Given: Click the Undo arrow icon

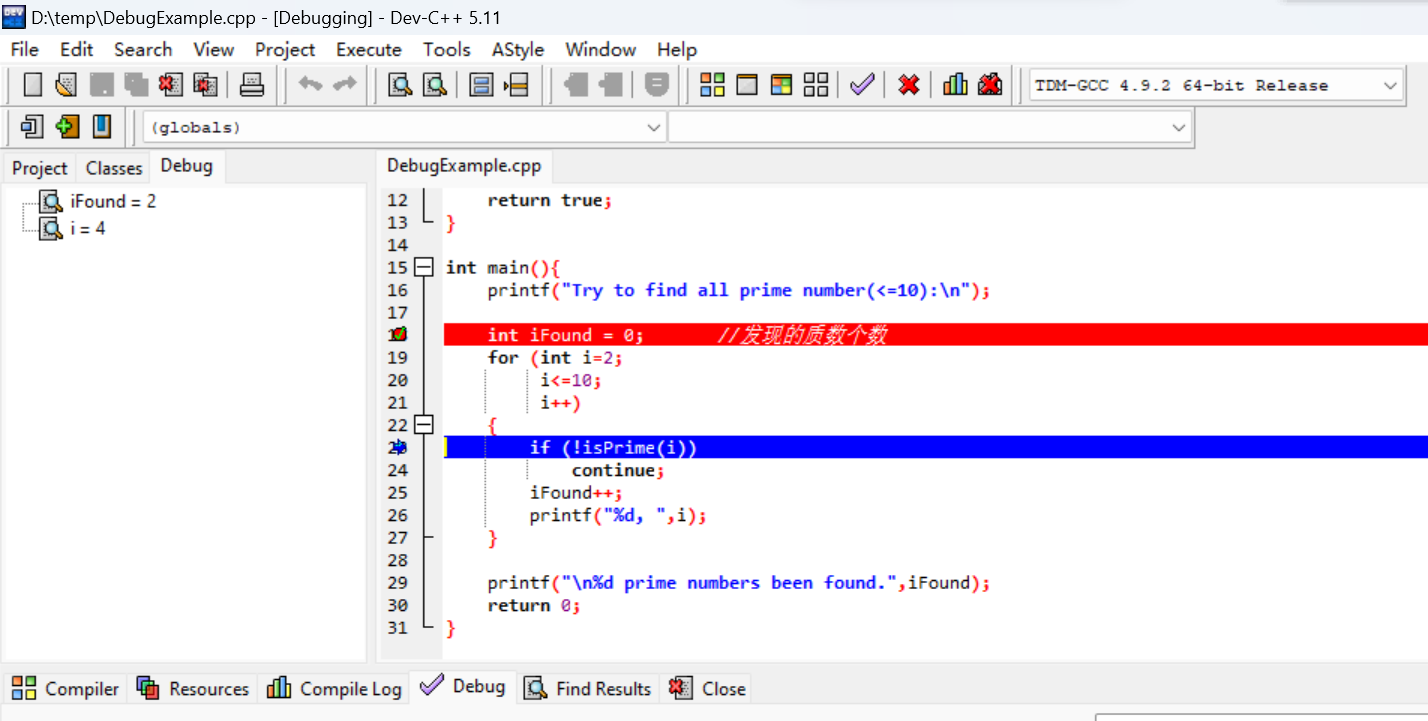Looking at the screenshot, I should point(311,85).
